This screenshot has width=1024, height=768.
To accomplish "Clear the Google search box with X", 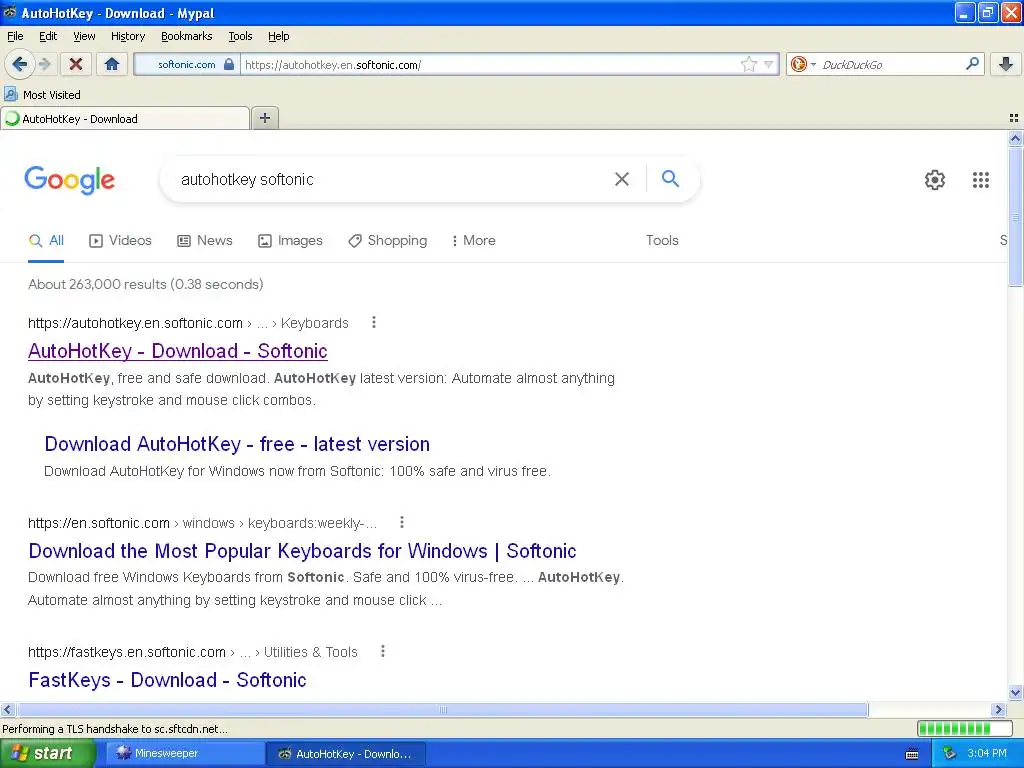I will tap(622, 179).
